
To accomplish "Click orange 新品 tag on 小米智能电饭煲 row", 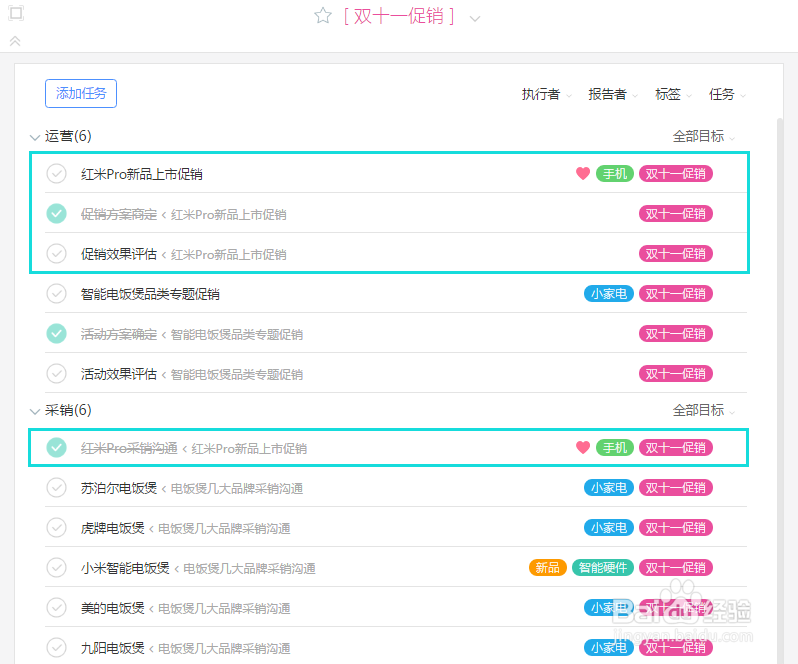I will click(548, 567).
